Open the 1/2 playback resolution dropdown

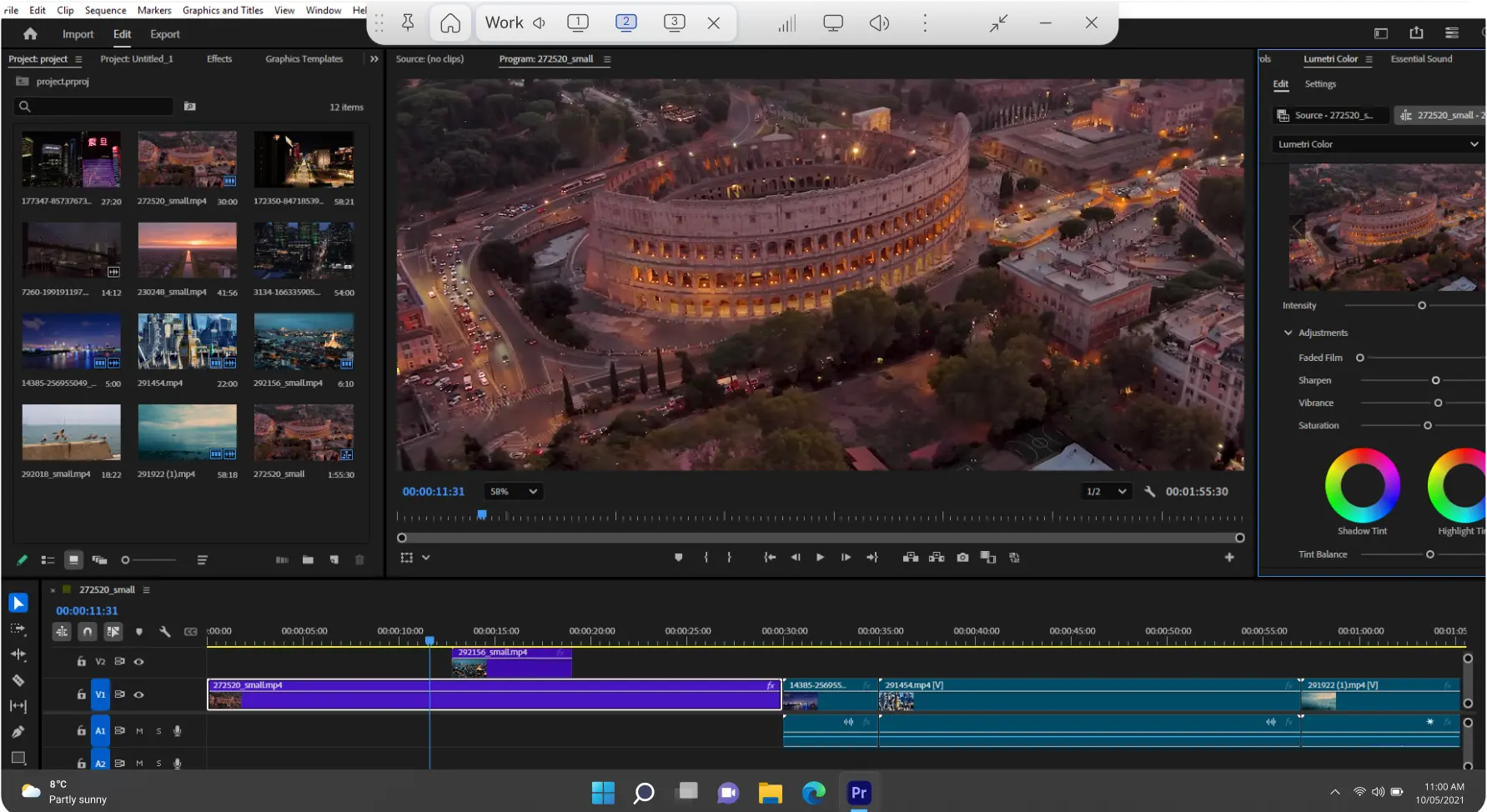click(1106, 492)
